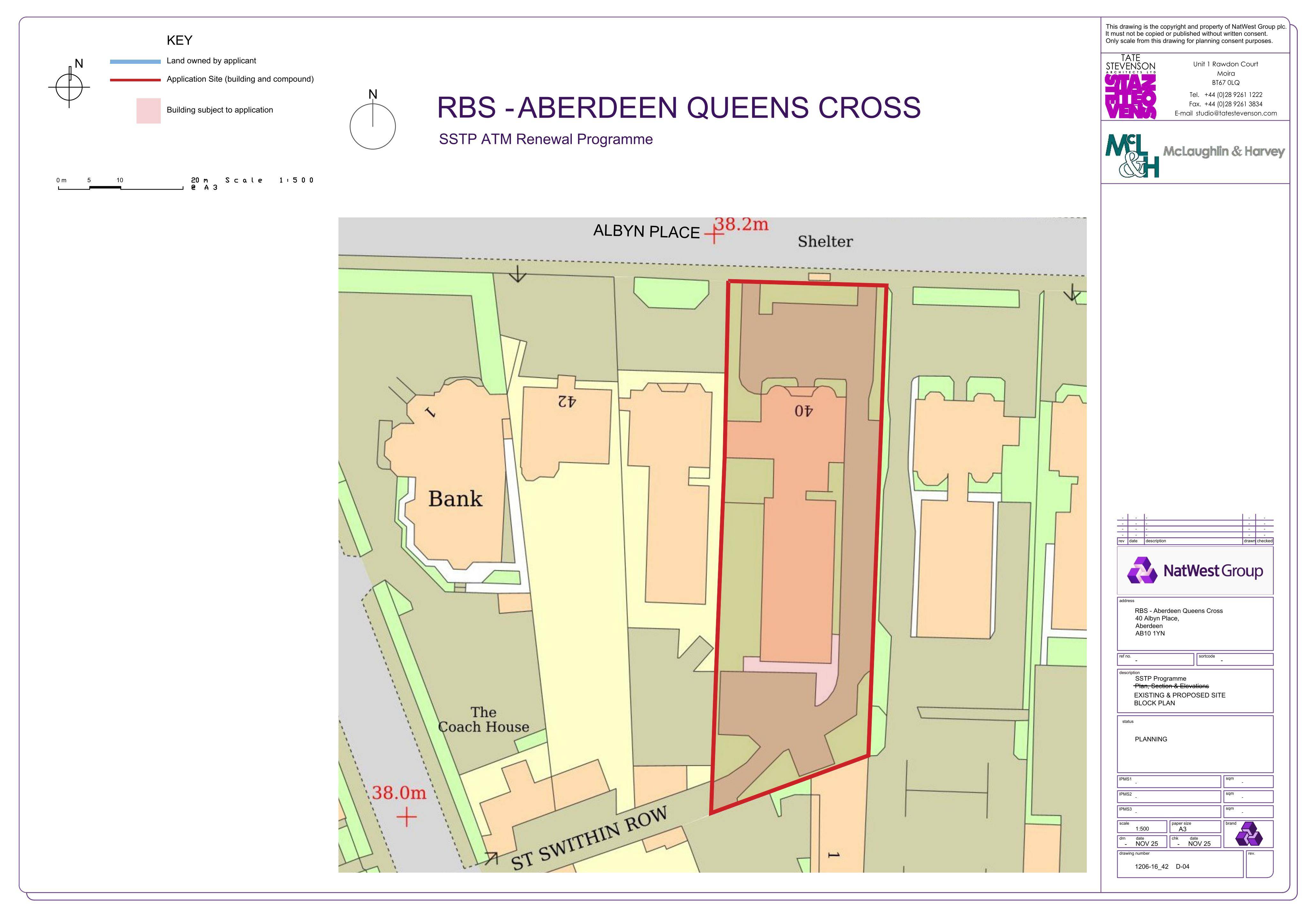The width and height of the screenshot is (1307, 924).
Task: Click the crosshair north arrow symbol in the key
Action: (x=70, y=86)
